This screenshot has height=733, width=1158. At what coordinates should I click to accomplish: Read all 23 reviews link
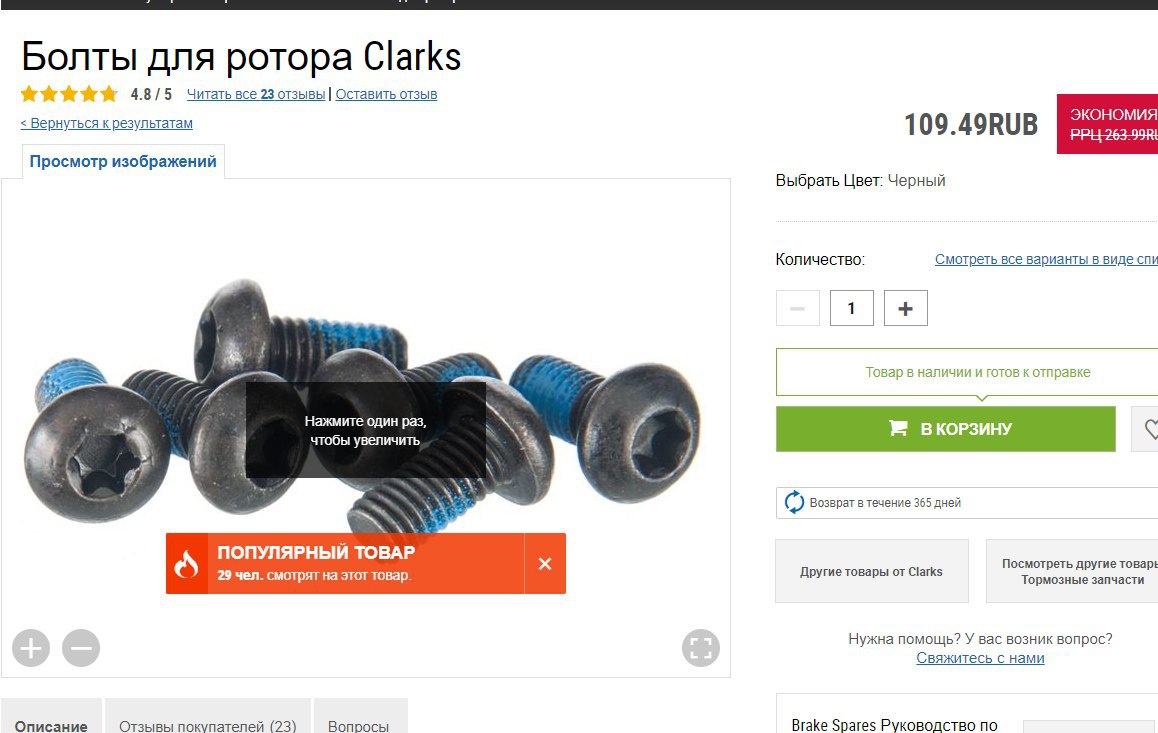256,94
